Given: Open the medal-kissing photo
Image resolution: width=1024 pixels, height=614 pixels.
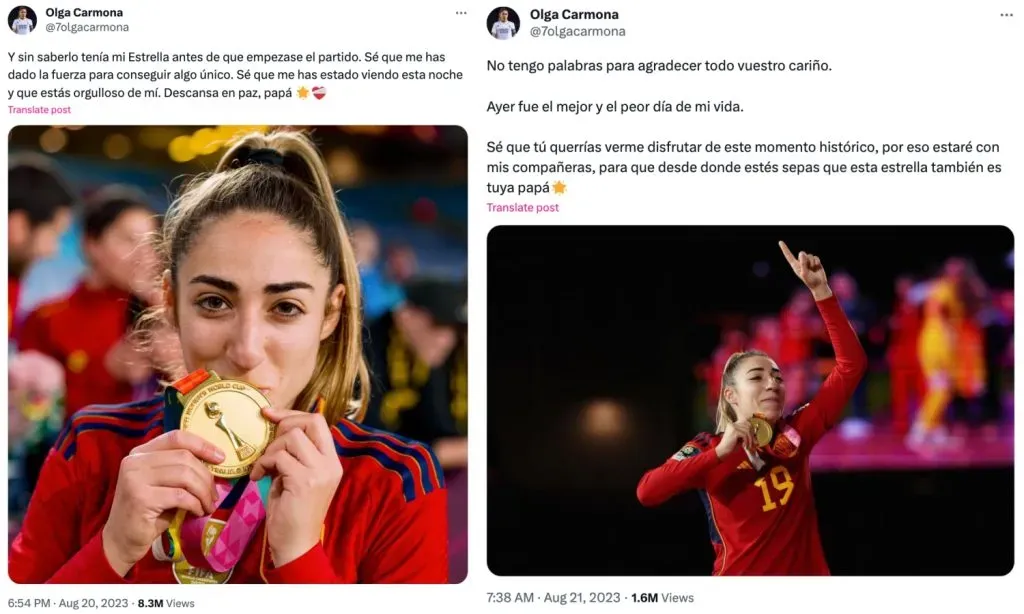Looking at the screenshot, I should coord(238,354).
